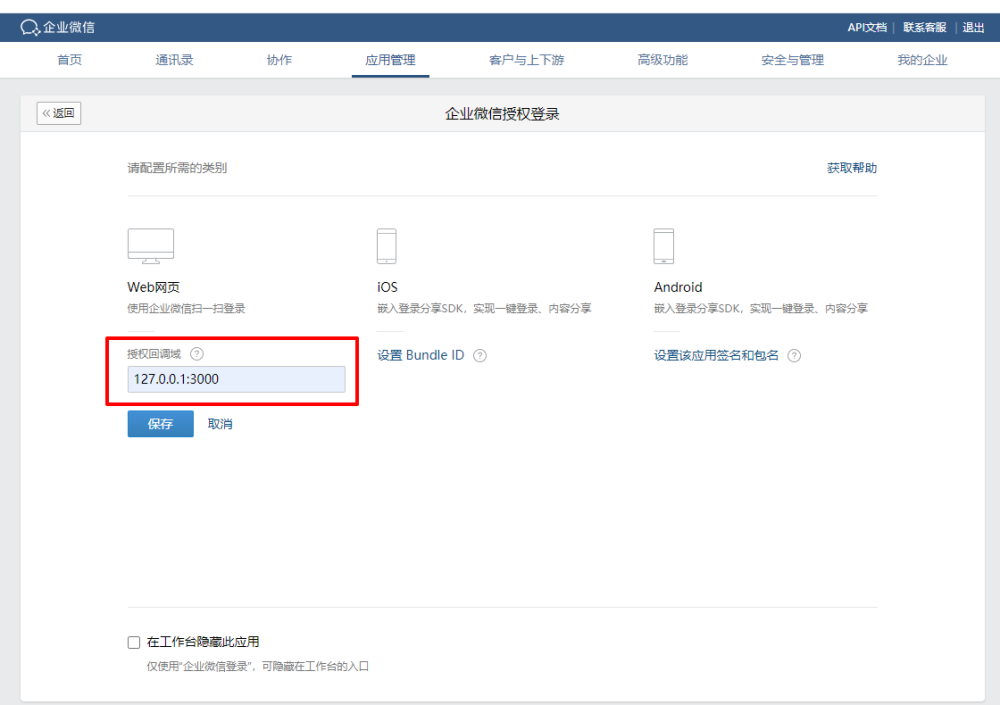Check 在工作台隐藏此应用 checkbox
1000x705 pixels.
[x=134, y=642]
